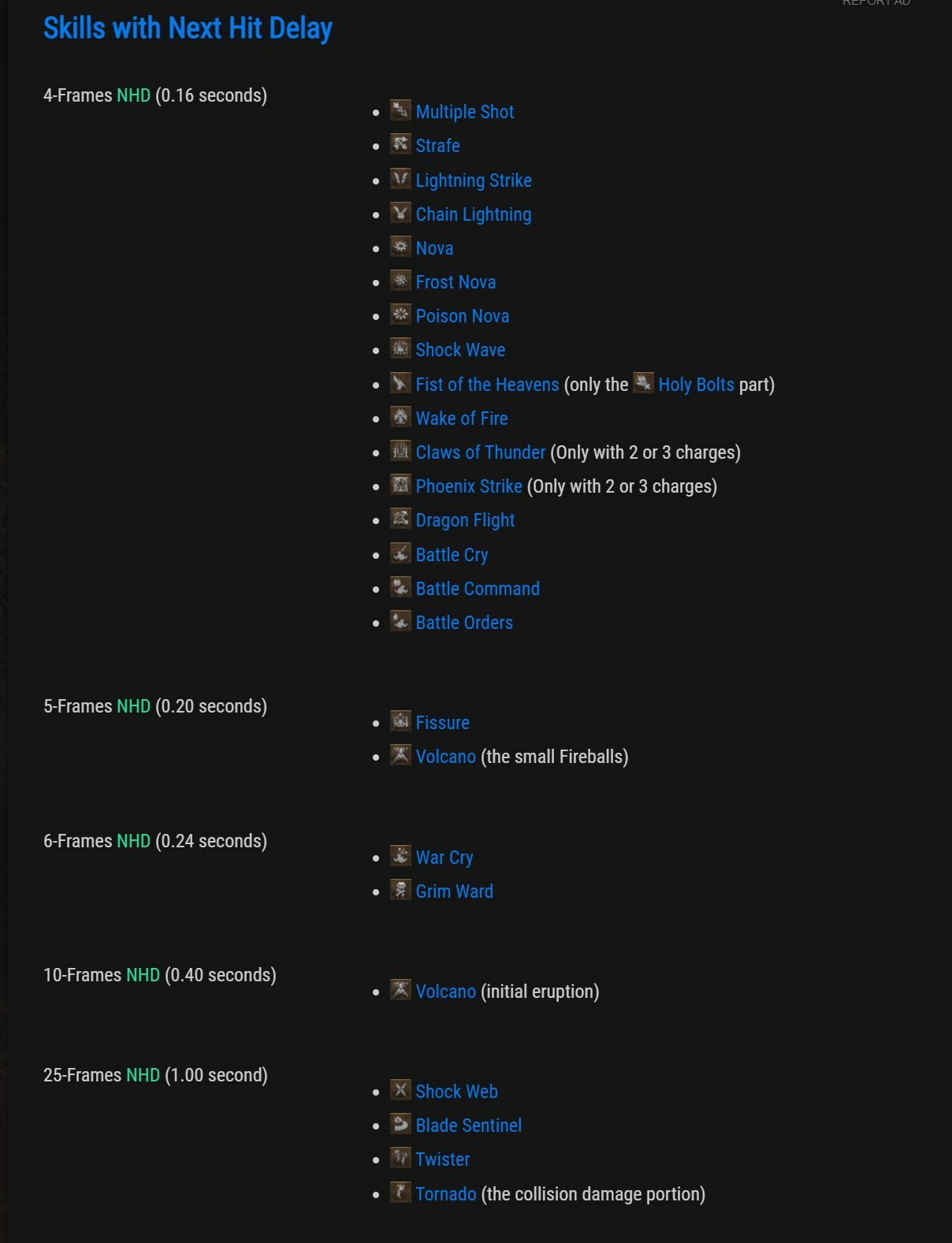Click the Frost Nova skill icon

pyautogui.click(x=400, y=281)
